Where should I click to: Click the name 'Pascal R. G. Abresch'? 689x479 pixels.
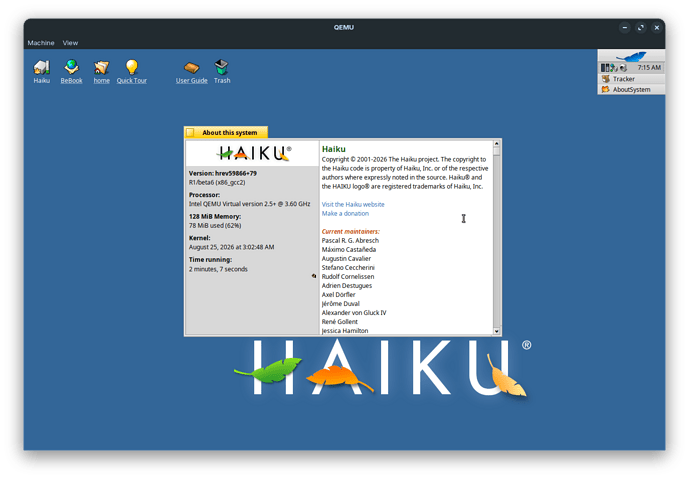[350, 240]
